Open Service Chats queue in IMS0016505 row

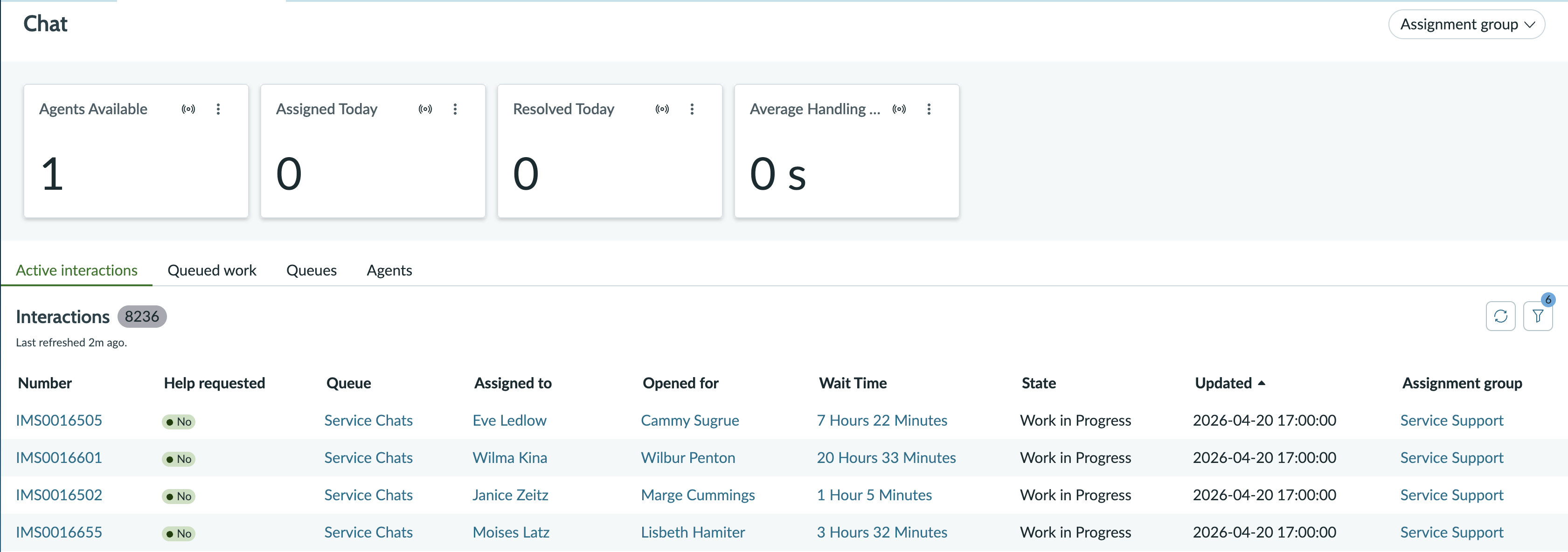click(368, 421)
